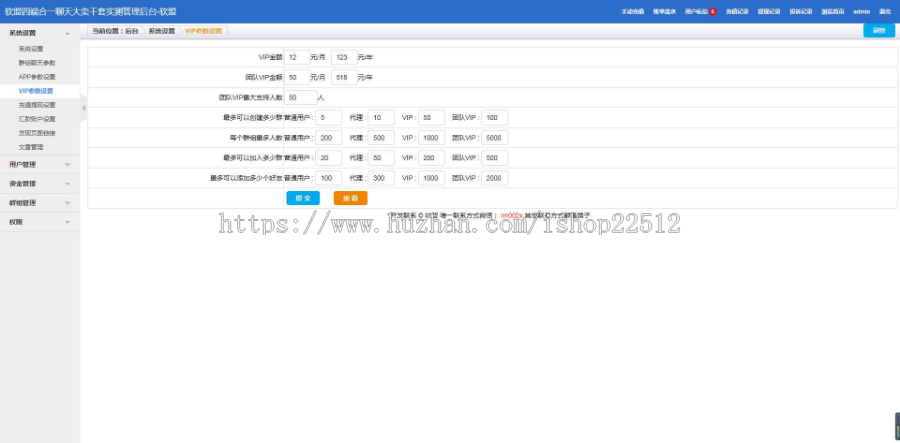Click the 刷新 refresh button
This screenshot has width=900, height=443.
[879, 31]
